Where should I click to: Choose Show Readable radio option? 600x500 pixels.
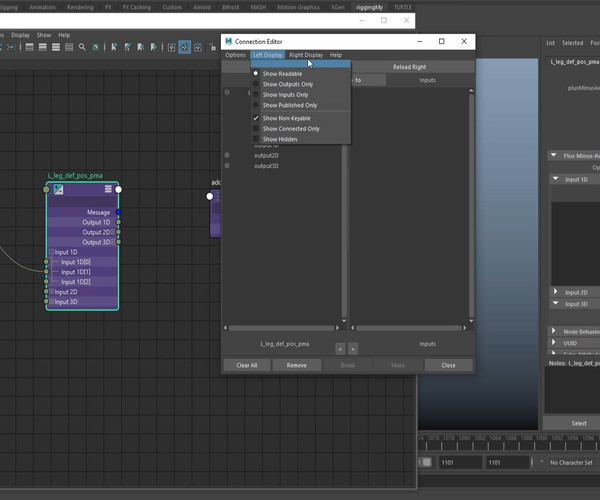[x=282, y=73]
